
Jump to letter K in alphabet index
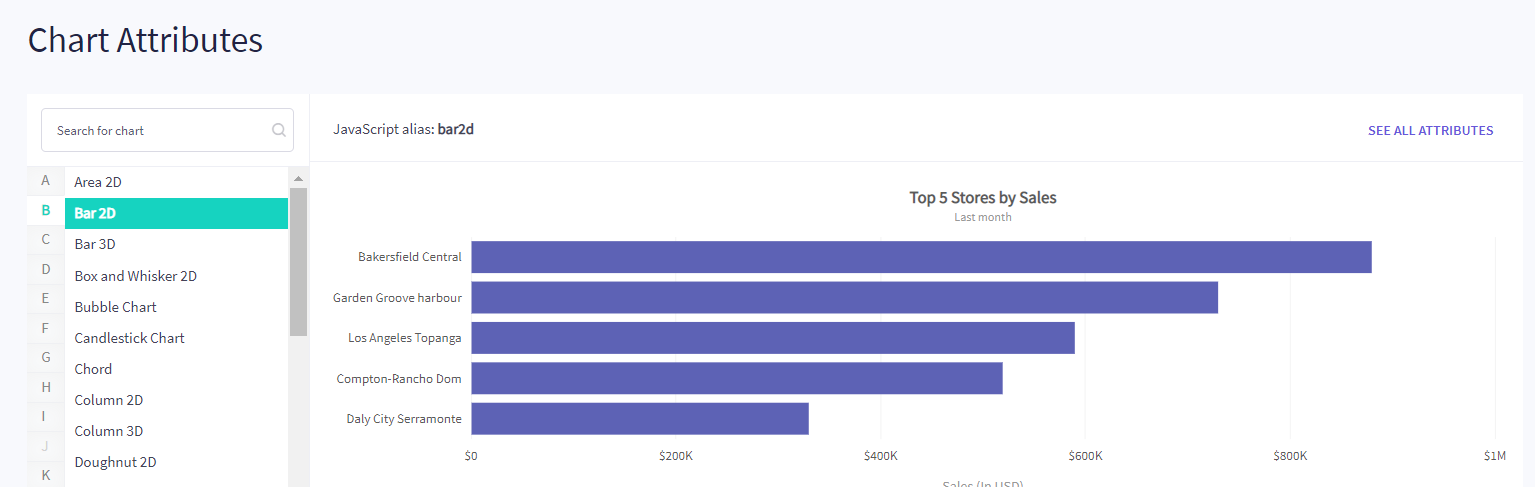coord(46,475)
